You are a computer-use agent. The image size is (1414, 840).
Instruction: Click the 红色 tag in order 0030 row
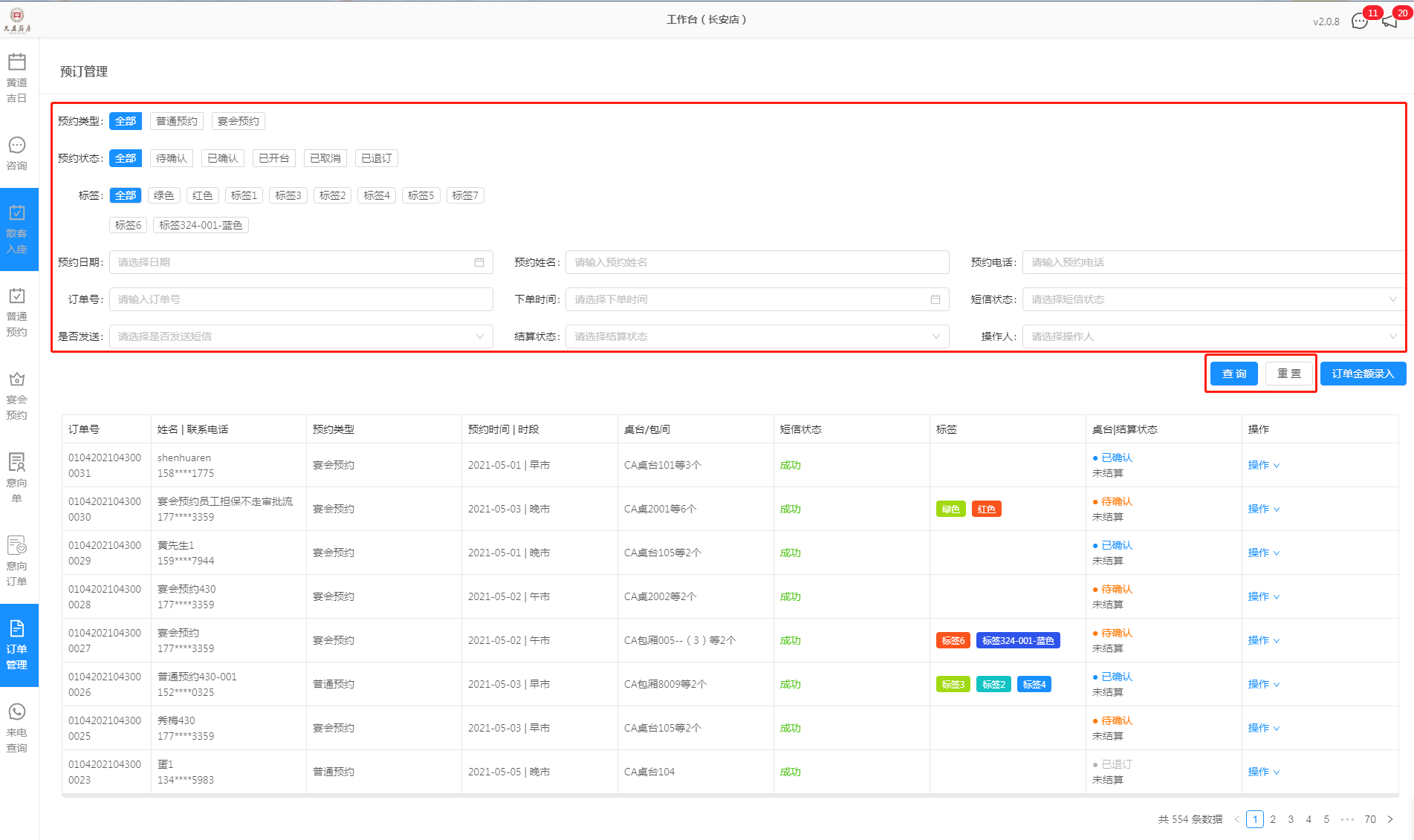tap(986, 509)
